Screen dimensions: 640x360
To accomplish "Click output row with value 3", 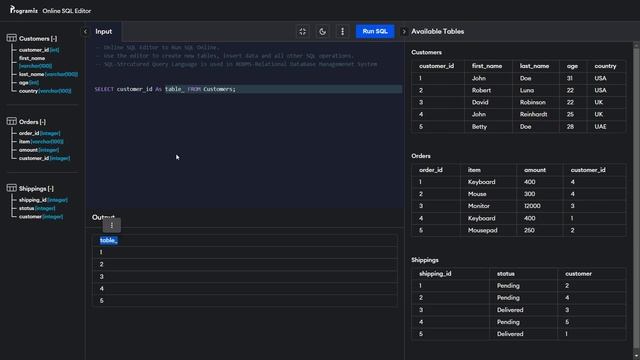I will coord(245,277).
